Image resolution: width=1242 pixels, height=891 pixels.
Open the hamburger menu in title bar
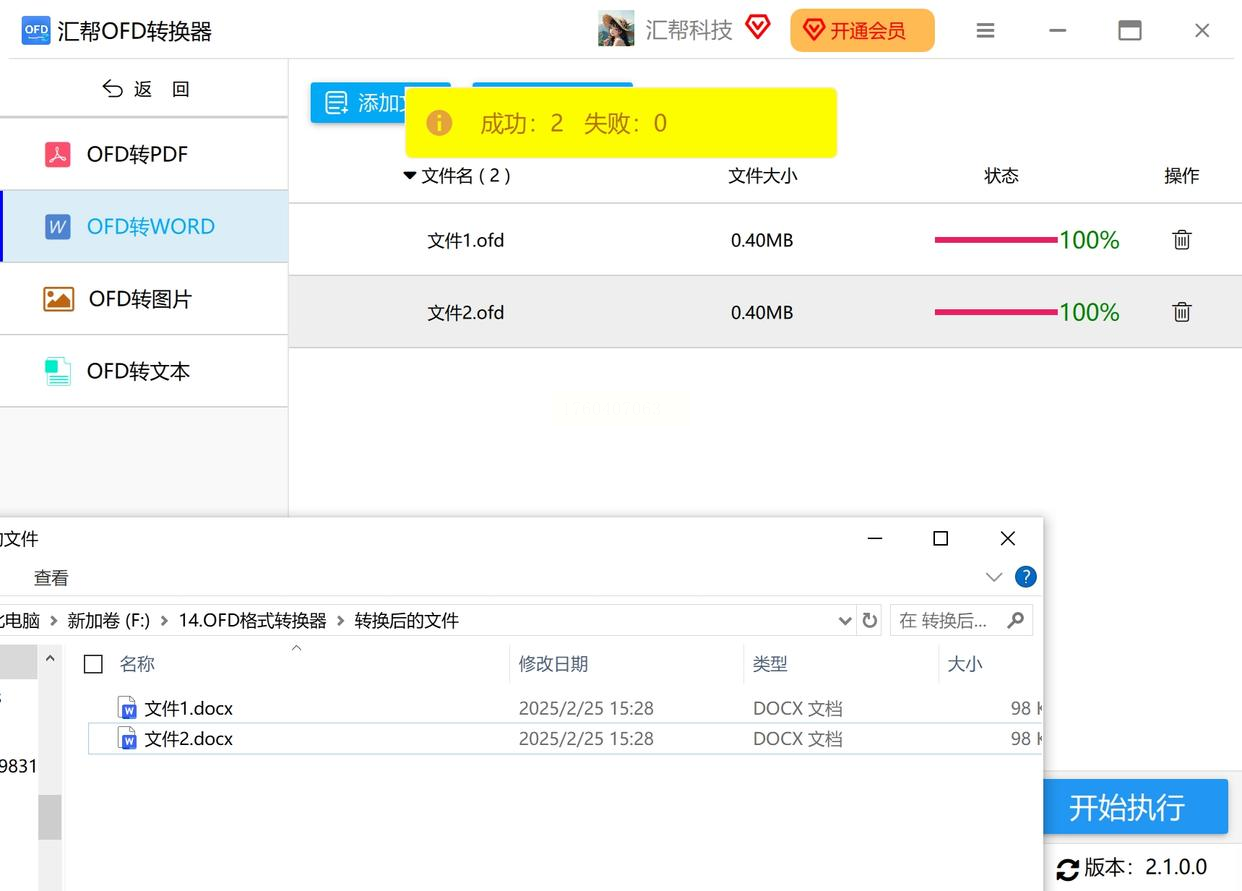pyautogui.click(x=985, y=31)
